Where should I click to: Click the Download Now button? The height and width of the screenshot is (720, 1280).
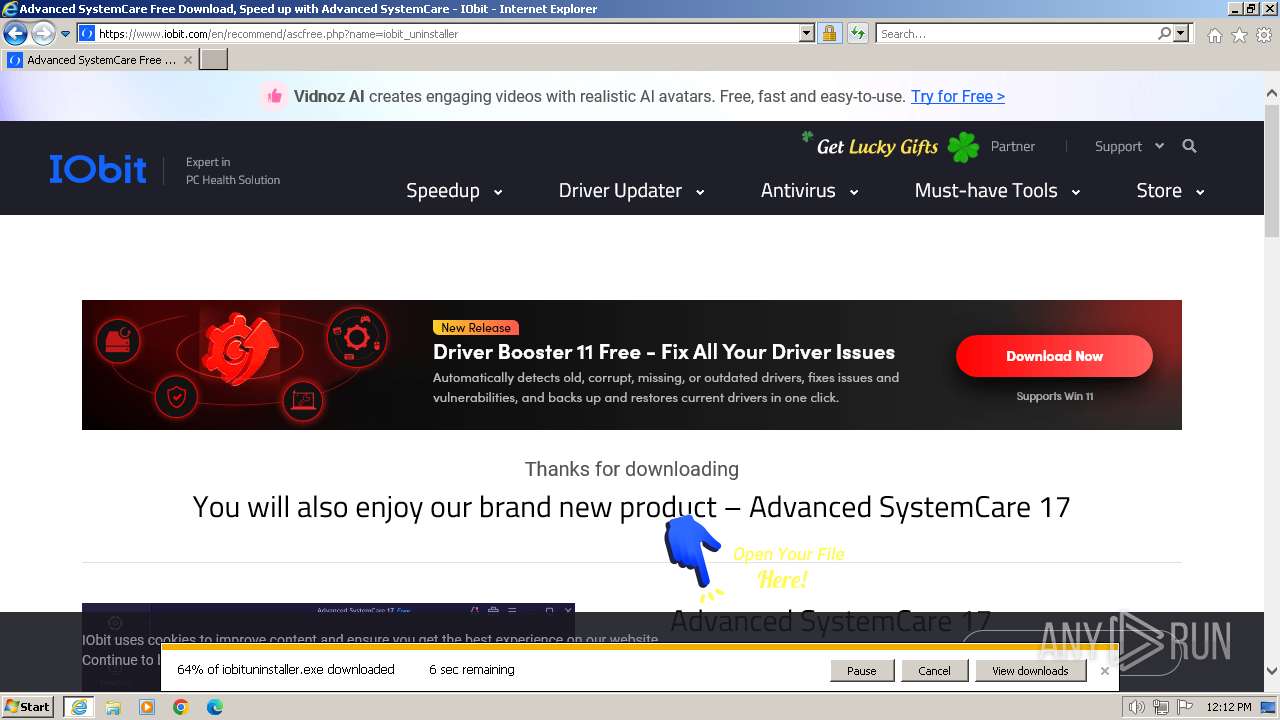tap(1054, 356)
